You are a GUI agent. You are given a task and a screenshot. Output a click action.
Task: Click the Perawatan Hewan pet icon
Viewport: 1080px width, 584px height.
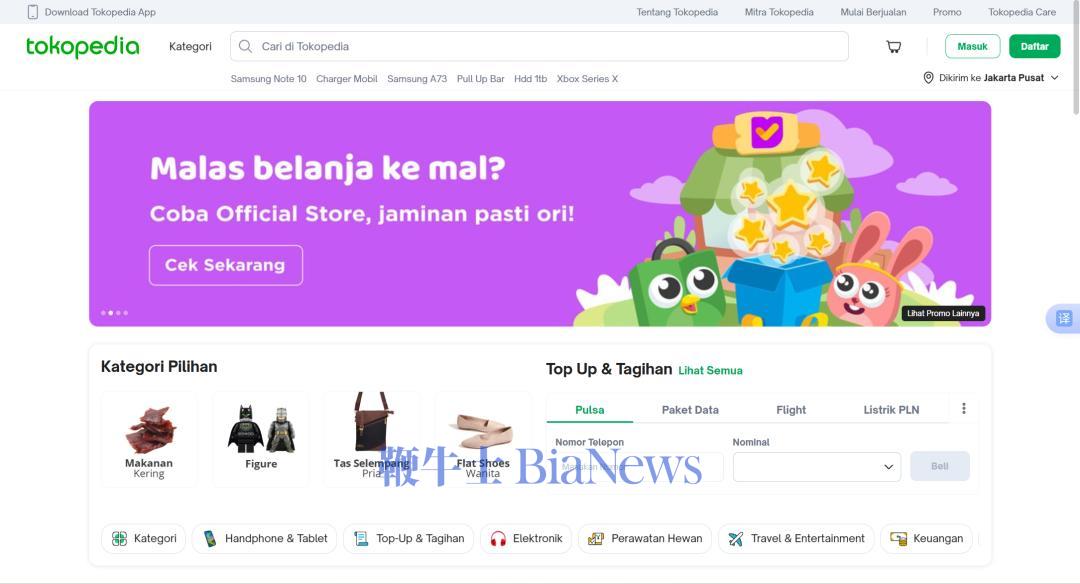pyautogui.click(x=596, y=539)
